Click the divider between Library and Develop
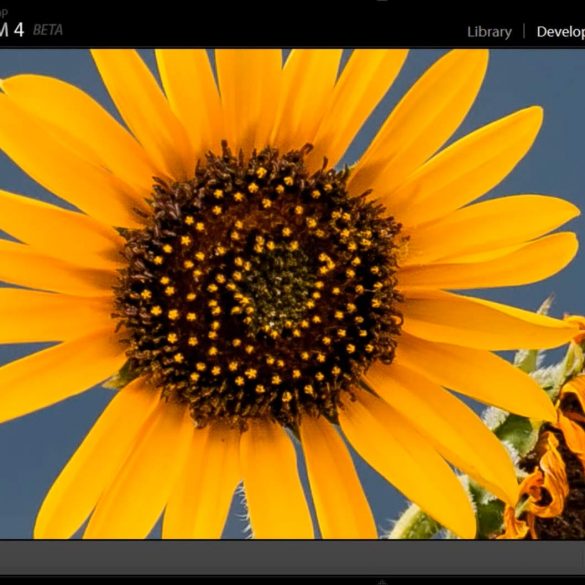 [x=524, y=31]
